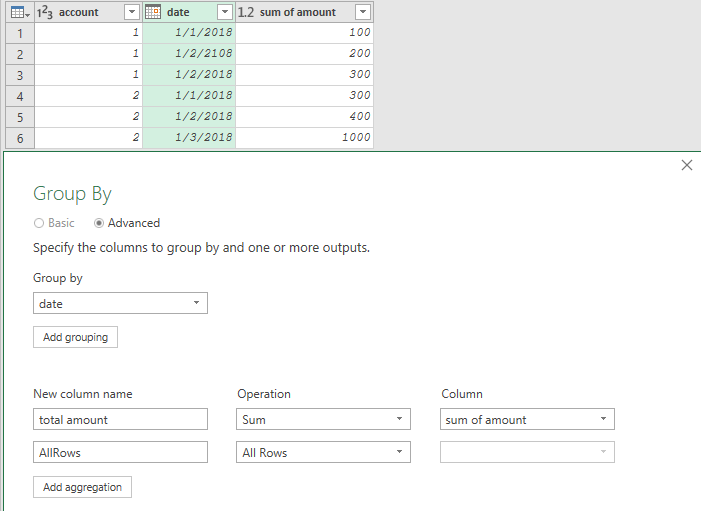
Task: Open the Sum operation dropdown
Action: coord(323,419)
